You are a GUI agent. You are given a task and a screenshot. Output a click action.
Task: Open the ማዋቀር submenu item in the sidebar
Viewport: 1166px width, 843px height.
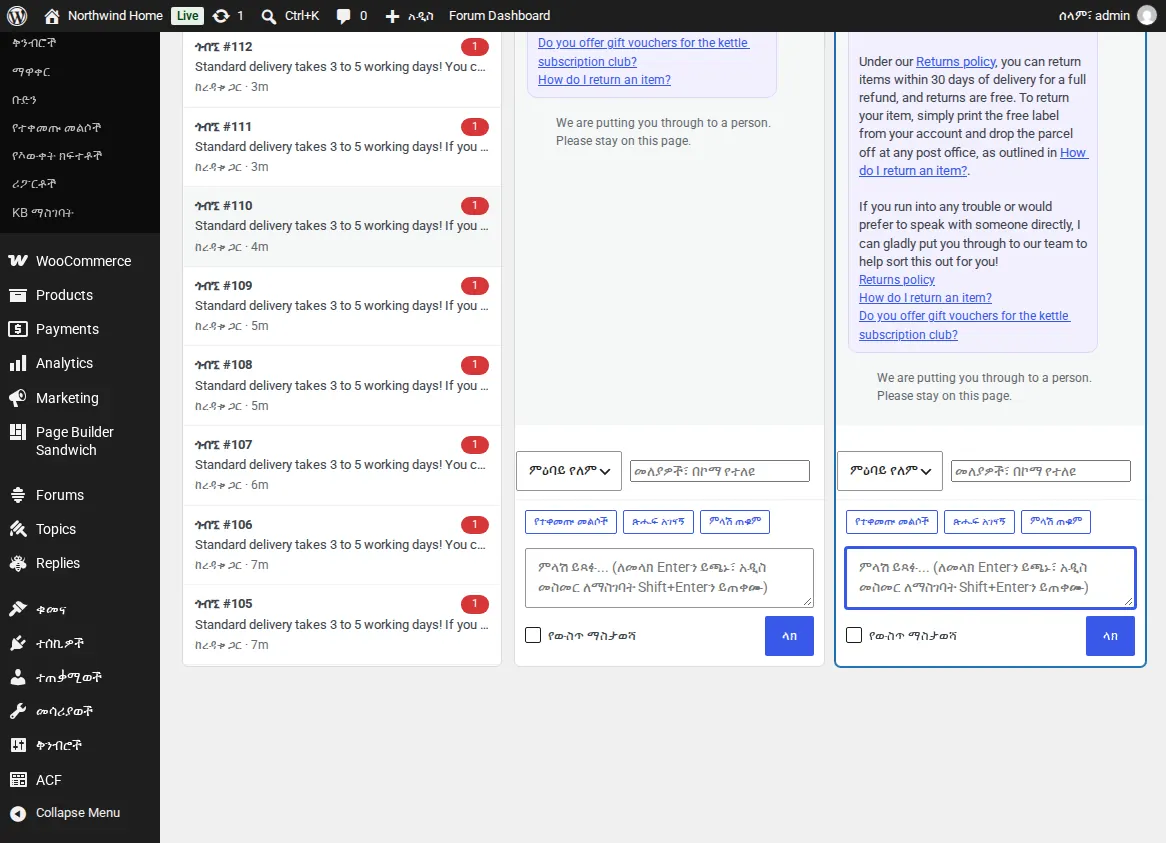click(31, 72)
